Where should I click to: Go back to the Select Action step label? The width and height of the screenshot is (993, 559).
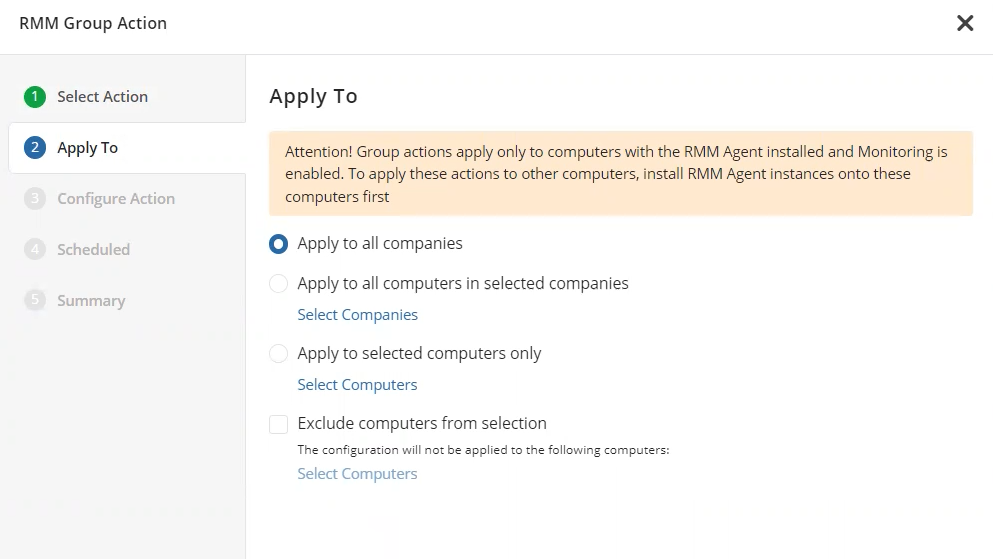[x=102, y=97]
